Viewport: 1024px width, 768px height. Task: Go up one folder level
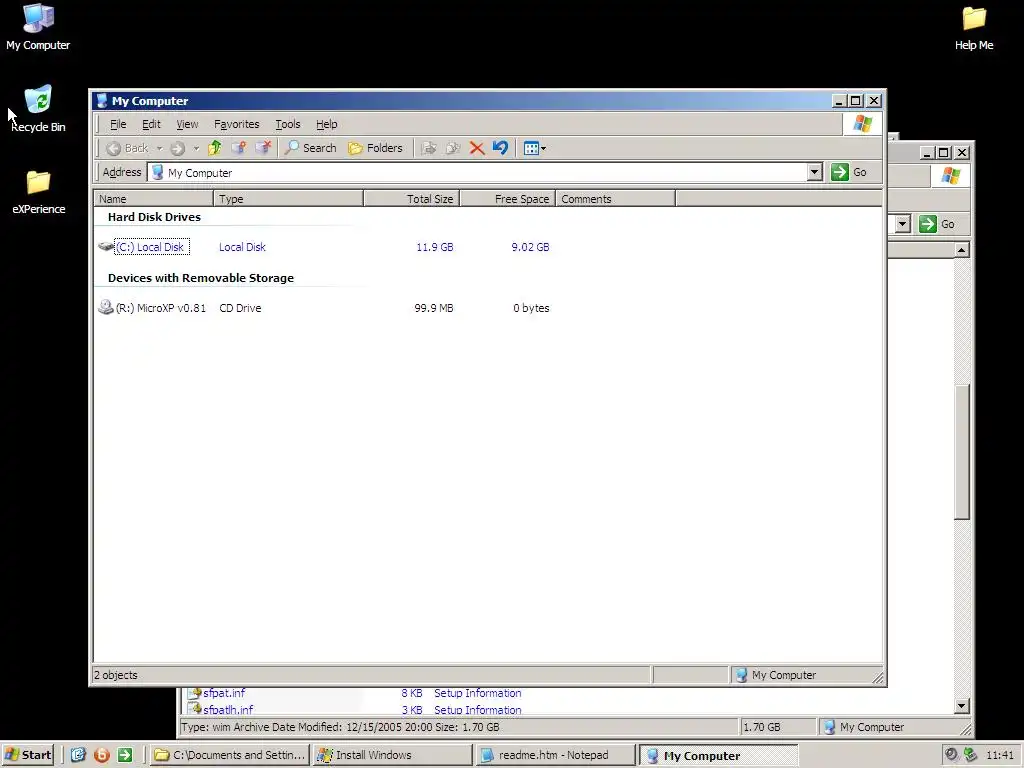(215, 148)
